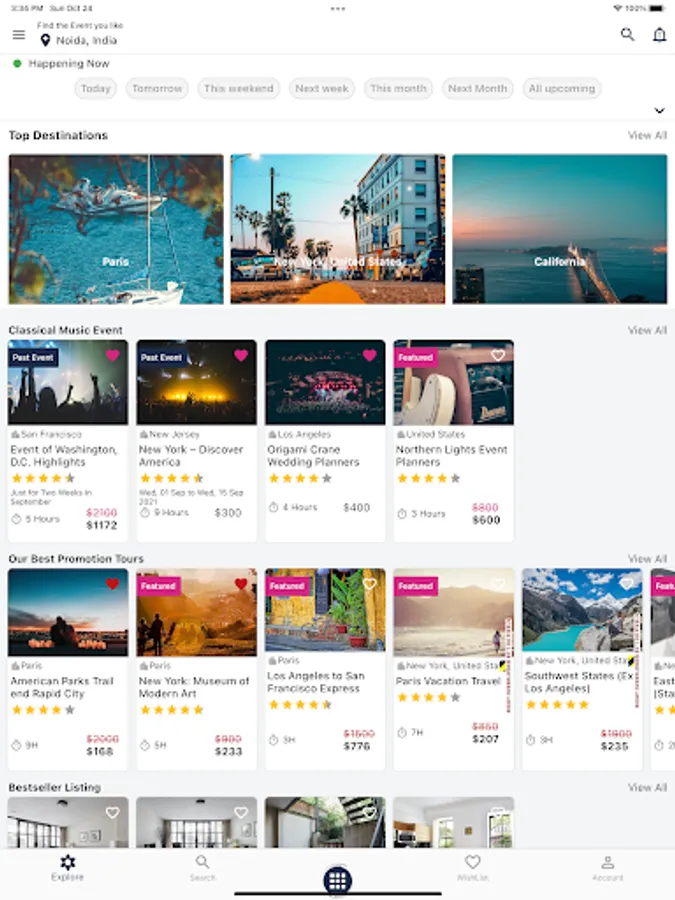The width and height of the screenshot is (675, 900).
Task: Open New York: Museum of Modern Art title
Action: click(x=194, y=687)
